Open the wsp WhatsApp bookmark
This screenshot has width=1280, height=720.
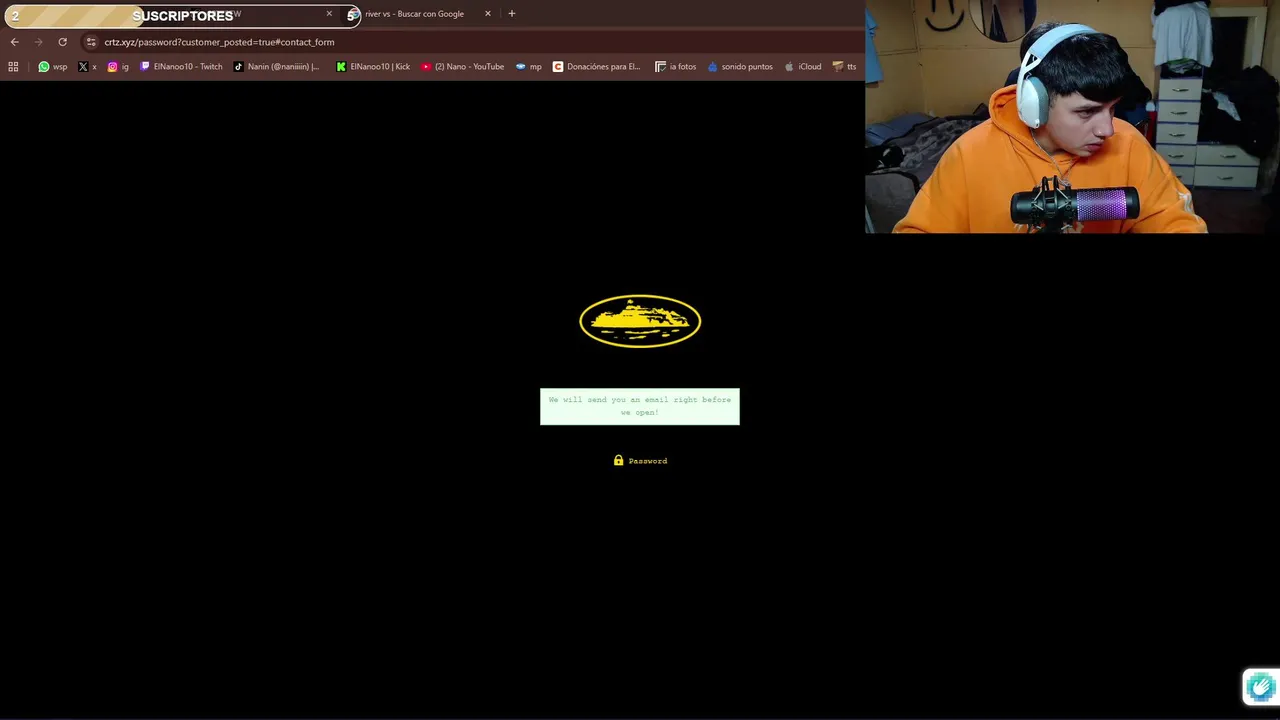tap(53, 67)
